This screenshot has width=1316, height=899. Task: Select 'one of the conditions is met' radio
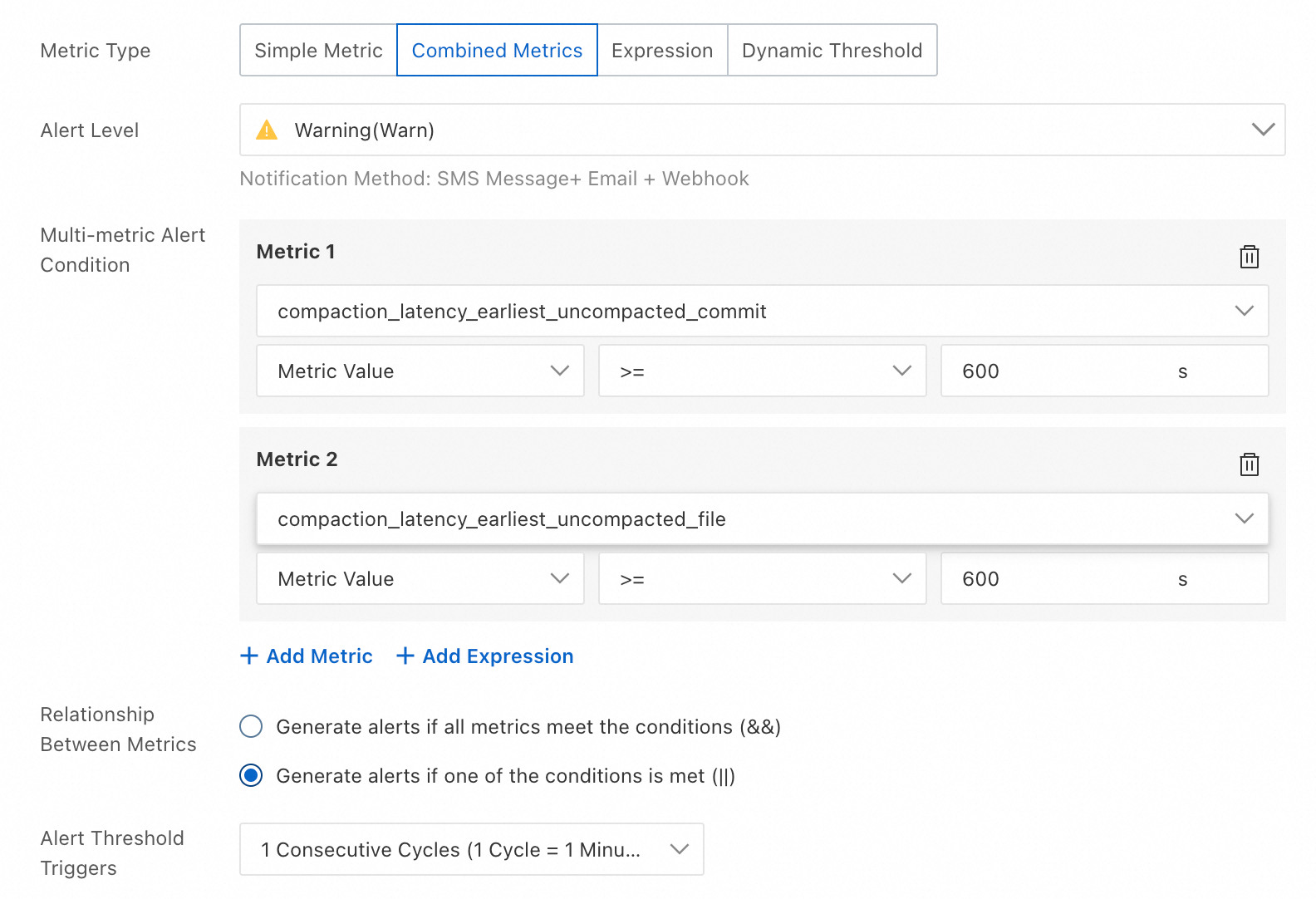(x=251, y=776)
